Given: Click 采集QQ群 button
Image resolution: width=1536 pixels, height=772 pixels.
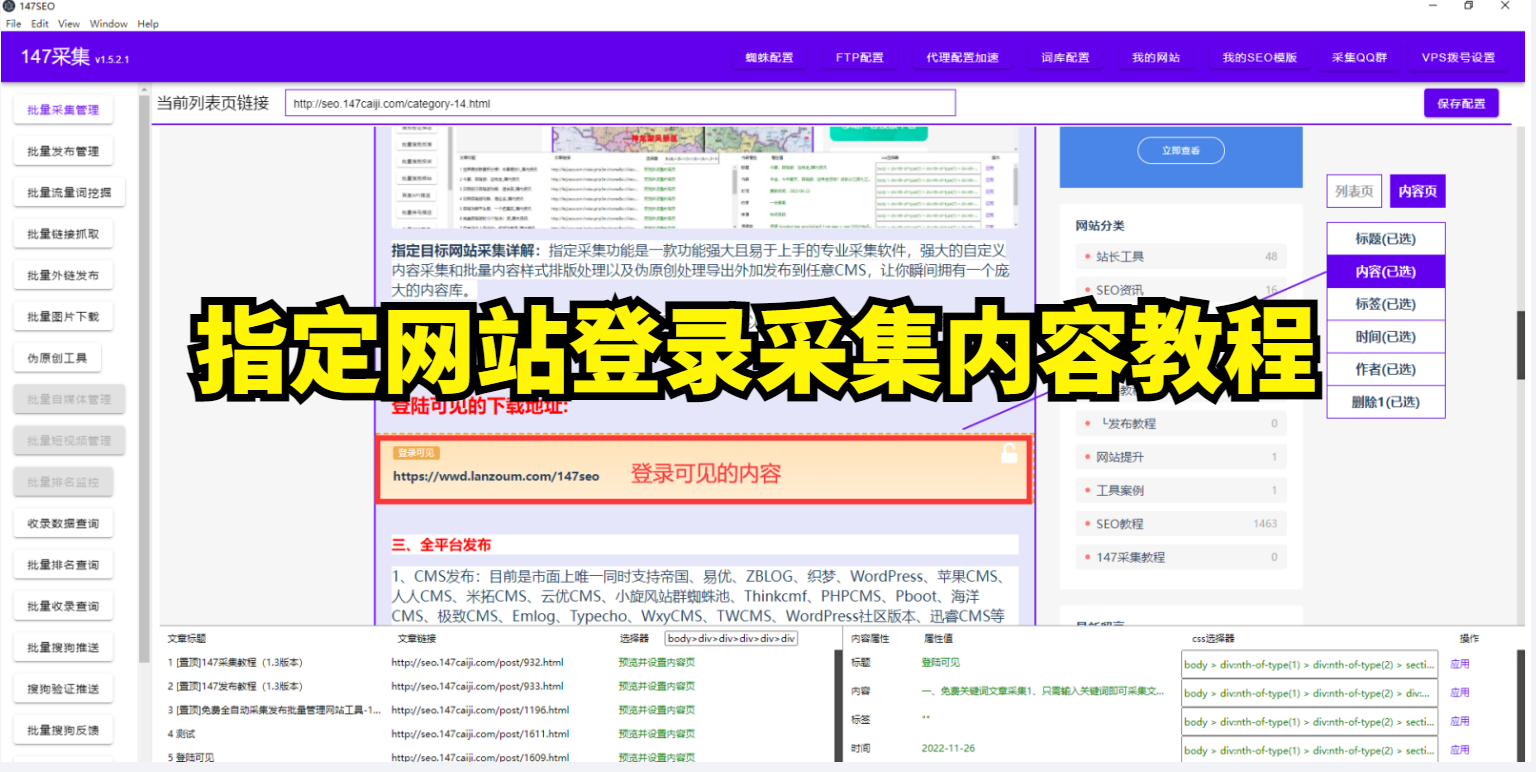Looking at the screenshot, I should tap(1358, 57).
